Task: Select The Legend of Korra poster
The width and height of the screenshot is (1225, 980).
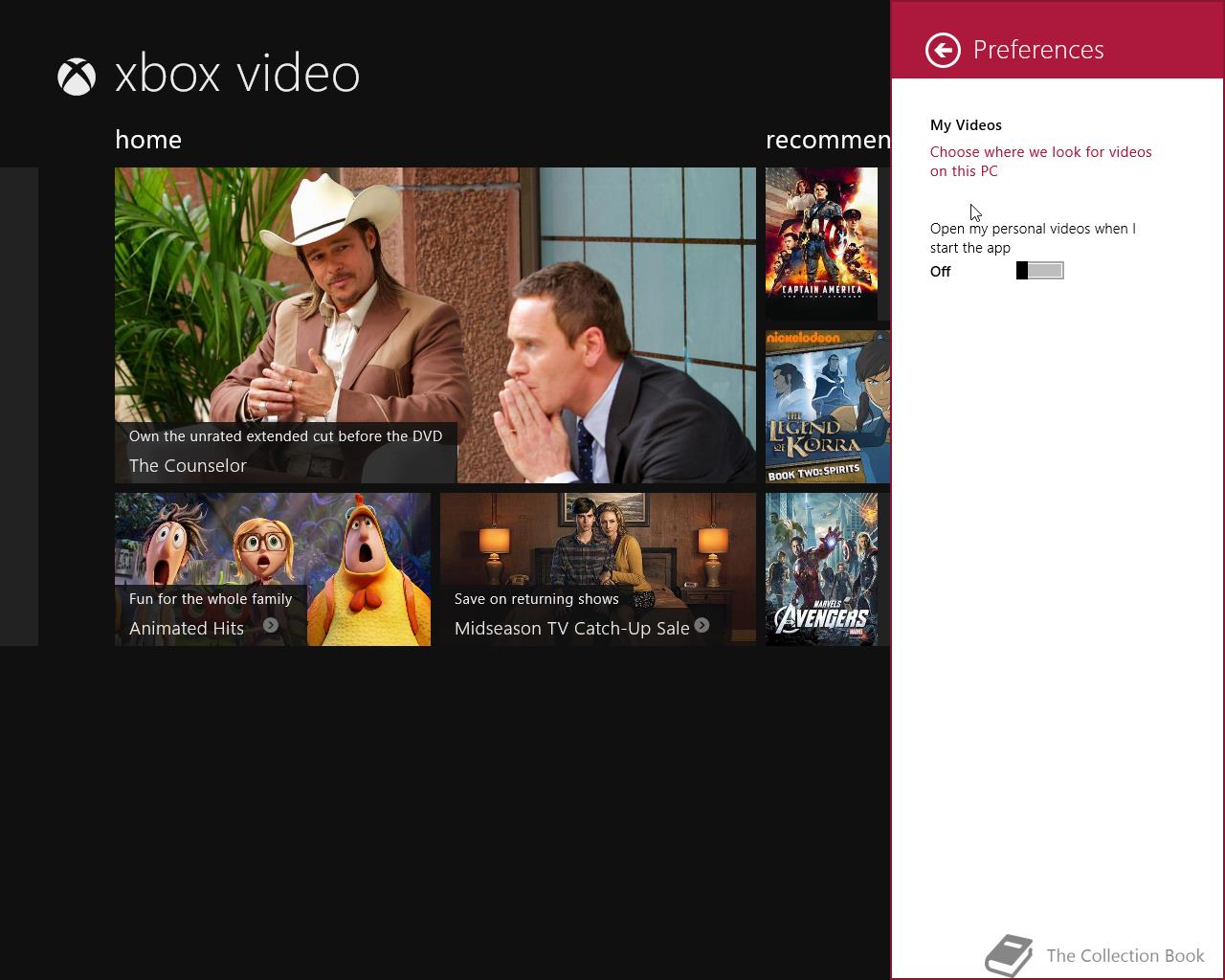Action: click(828, 407)
